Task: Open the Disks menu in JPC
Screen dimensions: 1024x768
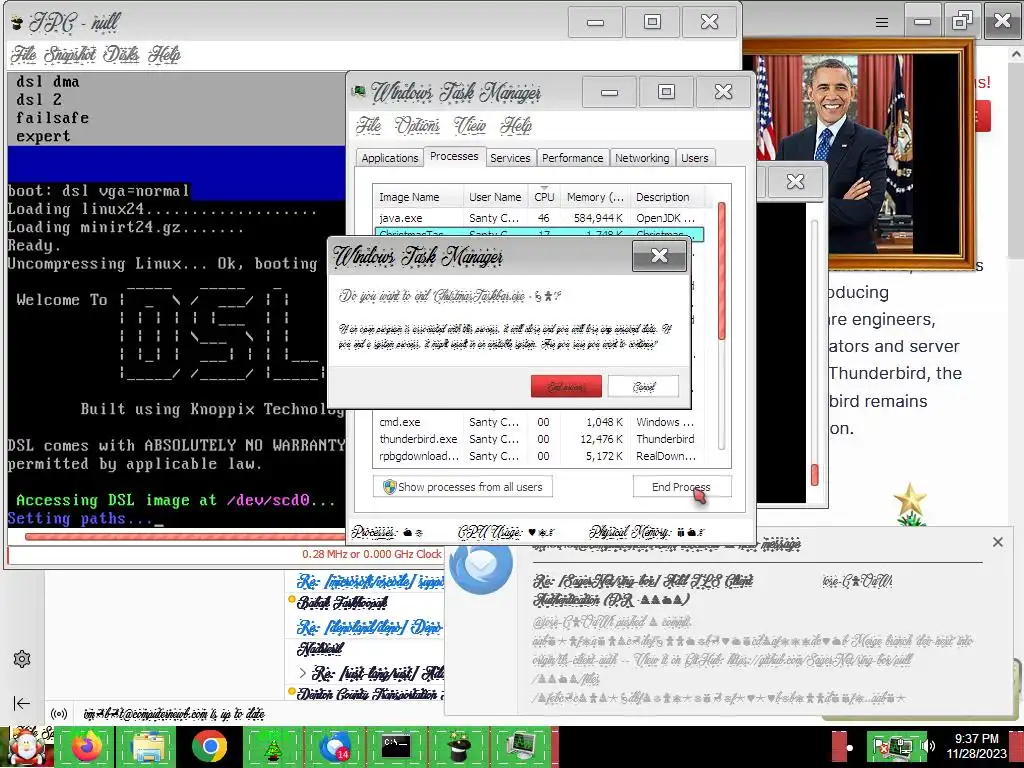Action: tap(121, 54)
